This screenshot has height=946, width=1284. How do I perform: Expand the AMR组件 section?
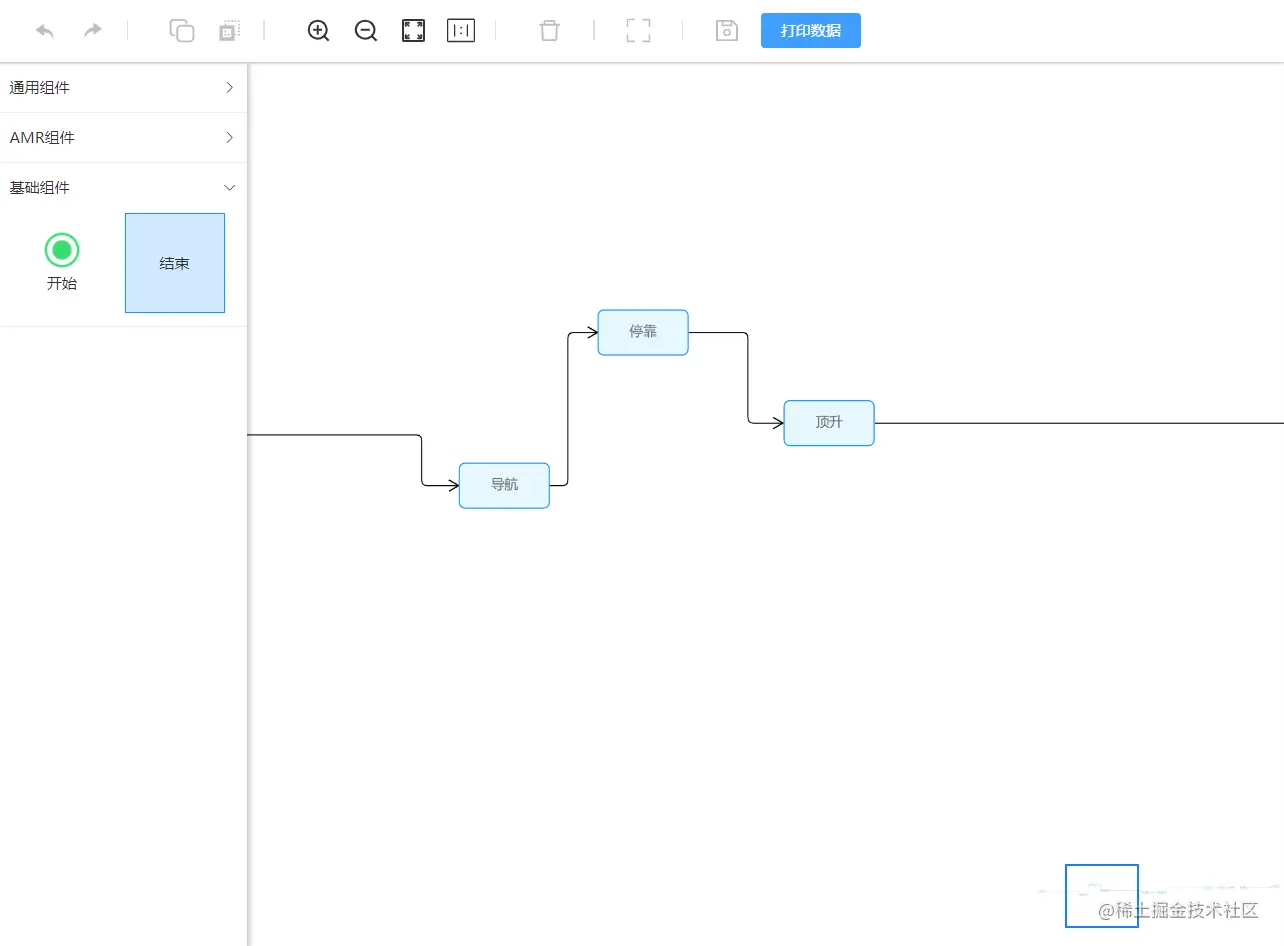click(123, 138)
